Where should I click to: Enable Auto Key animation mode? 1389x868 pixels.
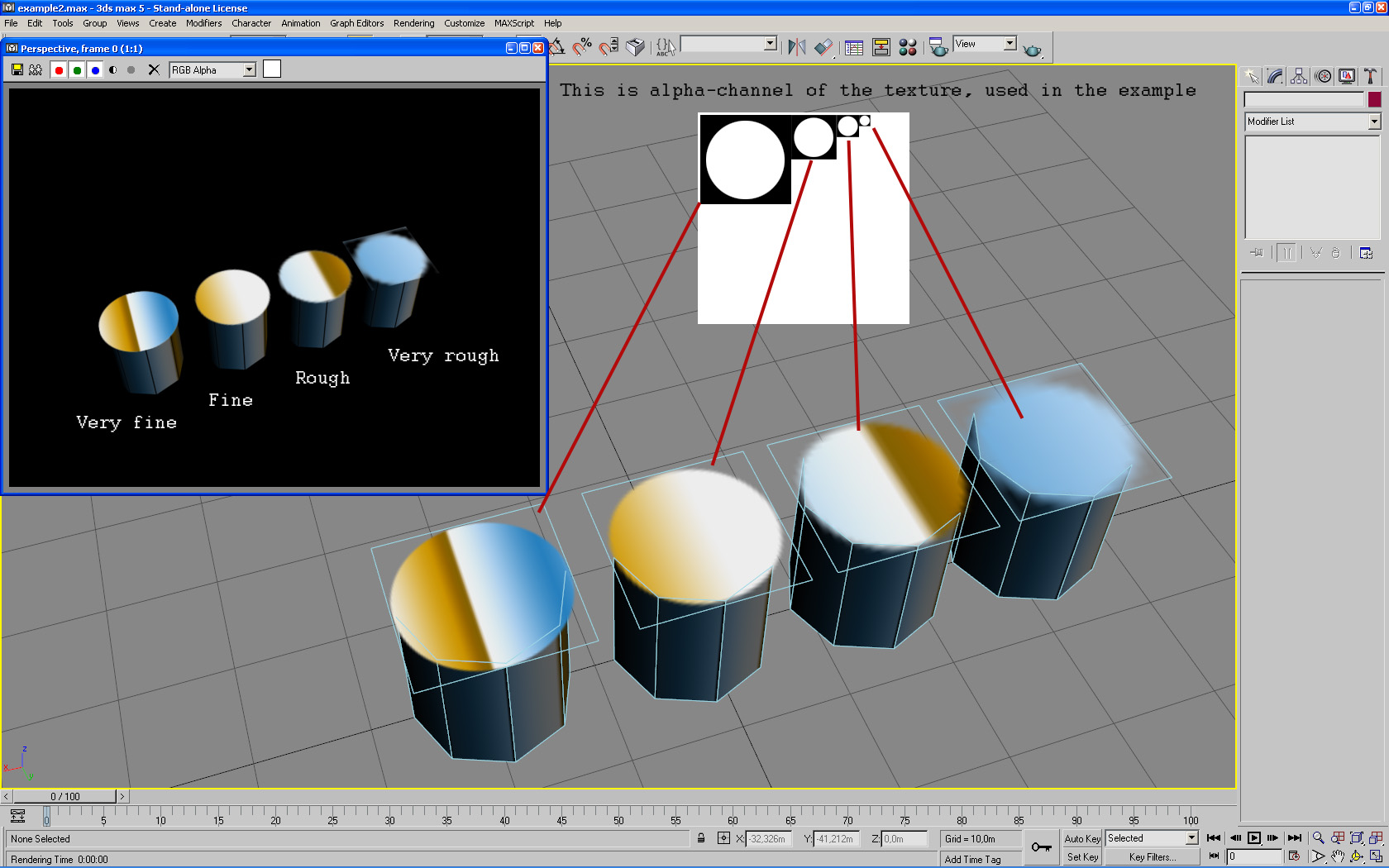[1081, 838]
